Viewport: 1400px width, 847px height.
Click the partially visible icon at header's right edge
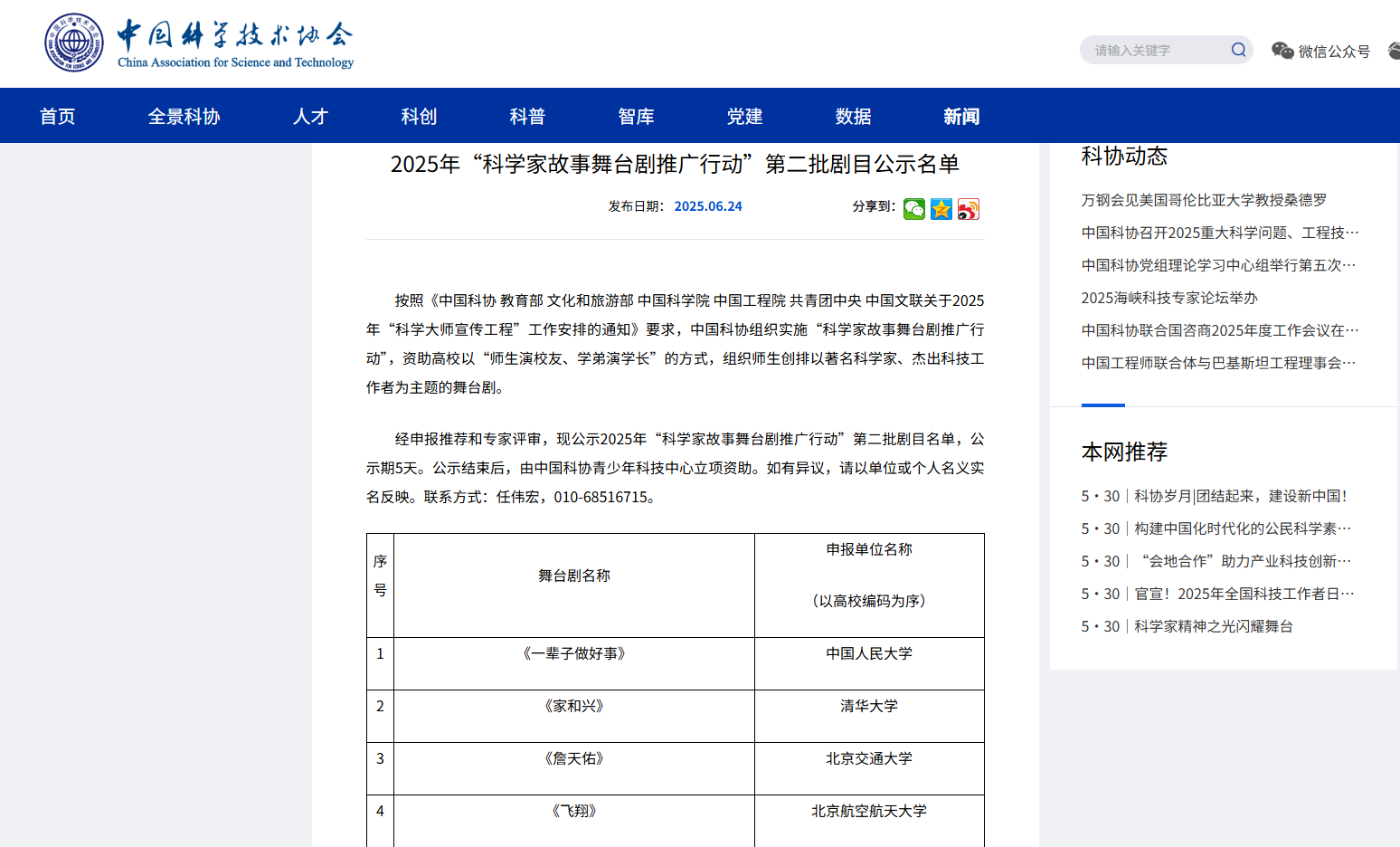[1394, 51]
